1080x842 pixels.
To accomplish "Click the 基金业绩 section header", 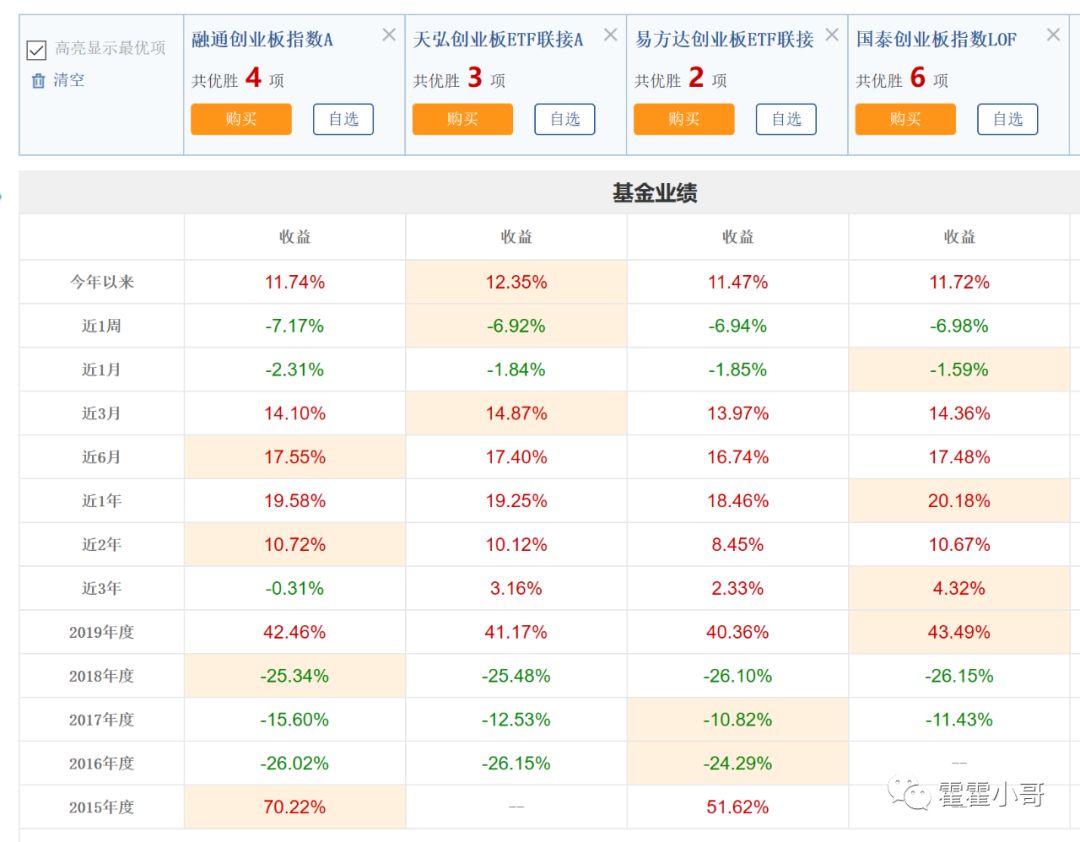I will coord(655,193).
